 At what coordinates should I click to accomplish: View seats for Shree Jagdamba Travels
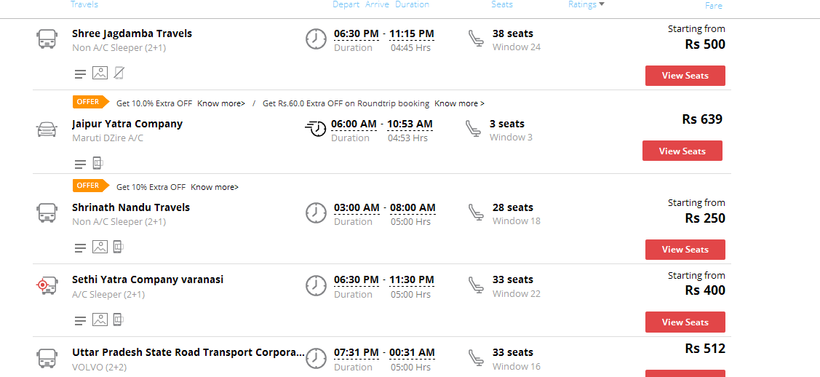coord(685,75)
